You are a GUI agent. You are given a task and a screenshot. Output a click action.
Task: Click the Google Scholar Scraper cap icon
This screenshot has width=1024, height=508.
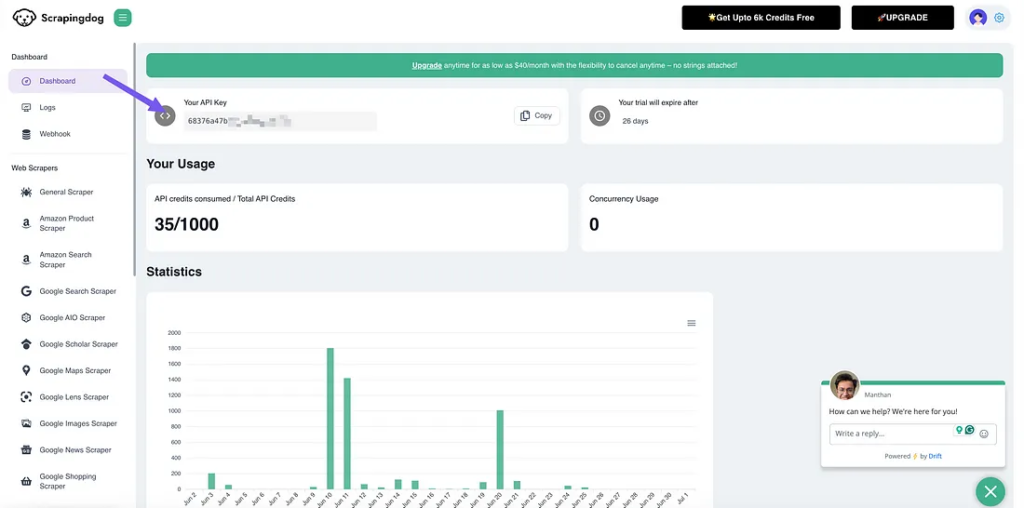click(26, 344)
